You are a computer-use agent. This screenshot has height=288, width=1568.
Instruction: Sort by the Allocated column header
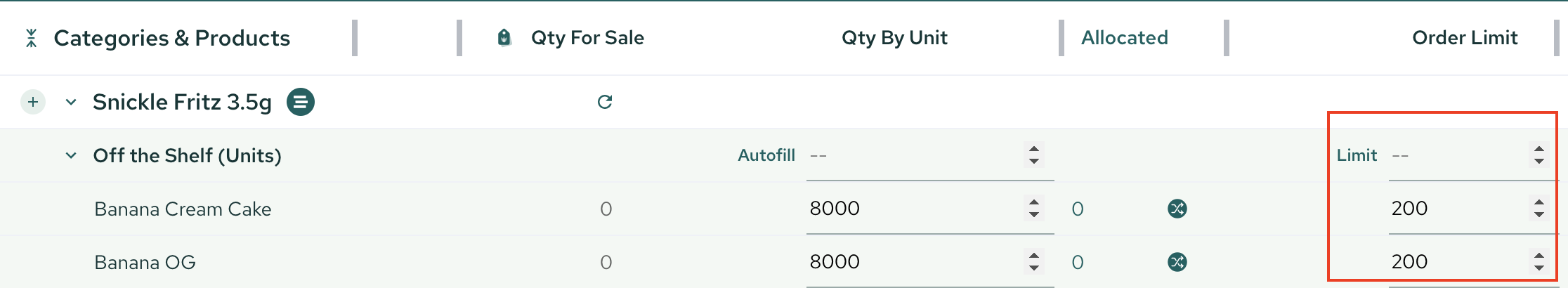[1124, 38]
